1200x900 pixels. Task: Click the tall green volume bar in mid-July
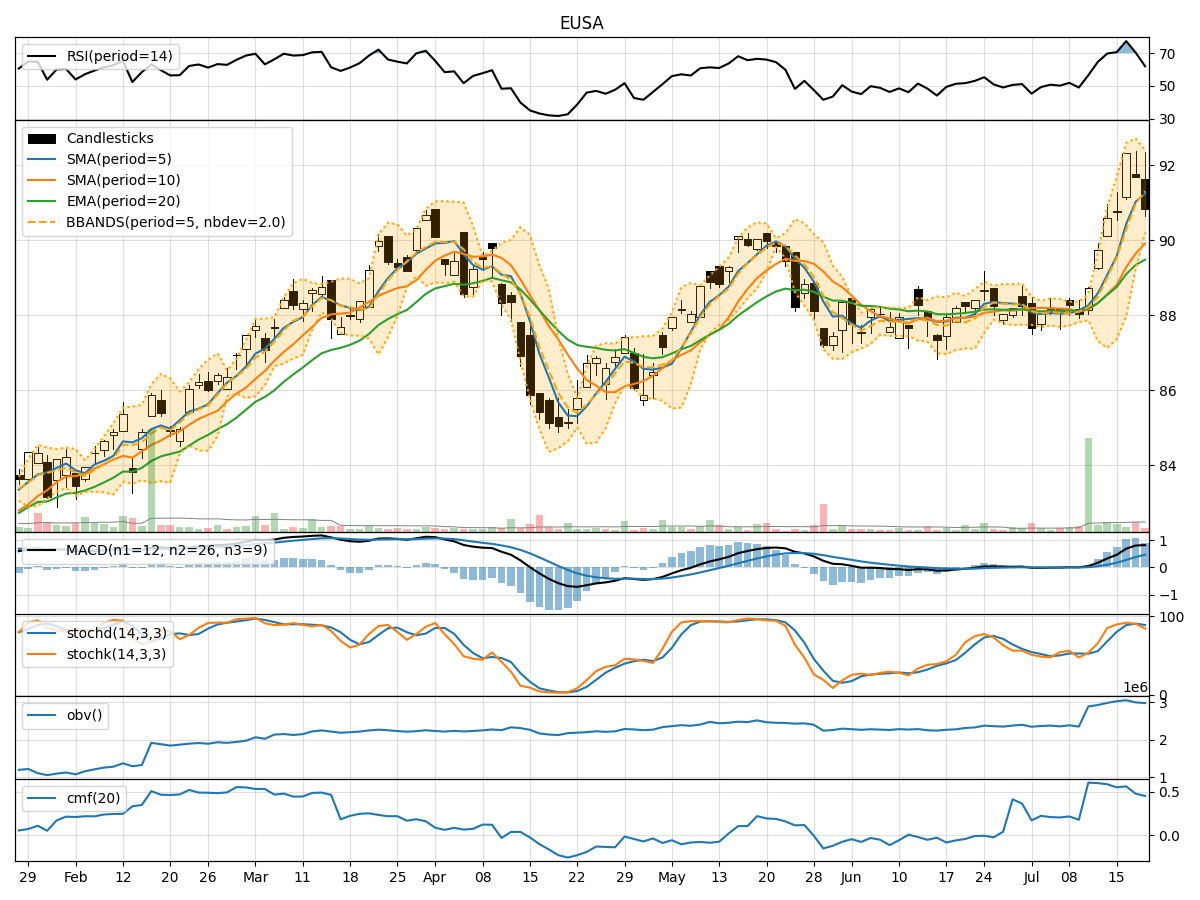pos(1088,484)
